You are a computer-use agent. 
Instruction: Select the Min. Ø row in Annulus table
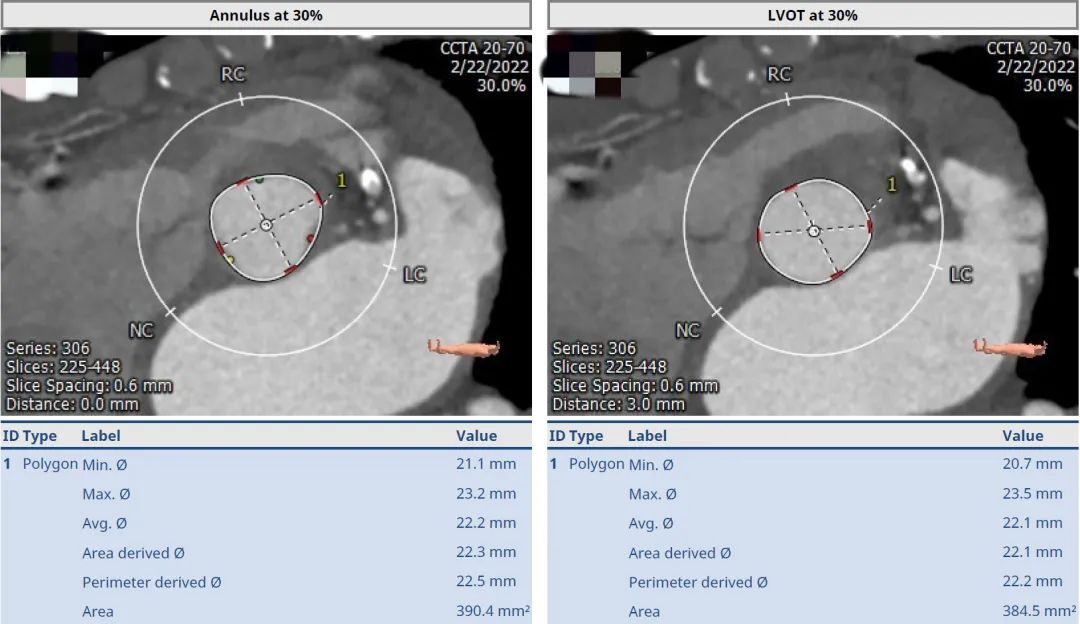point(266,465)
